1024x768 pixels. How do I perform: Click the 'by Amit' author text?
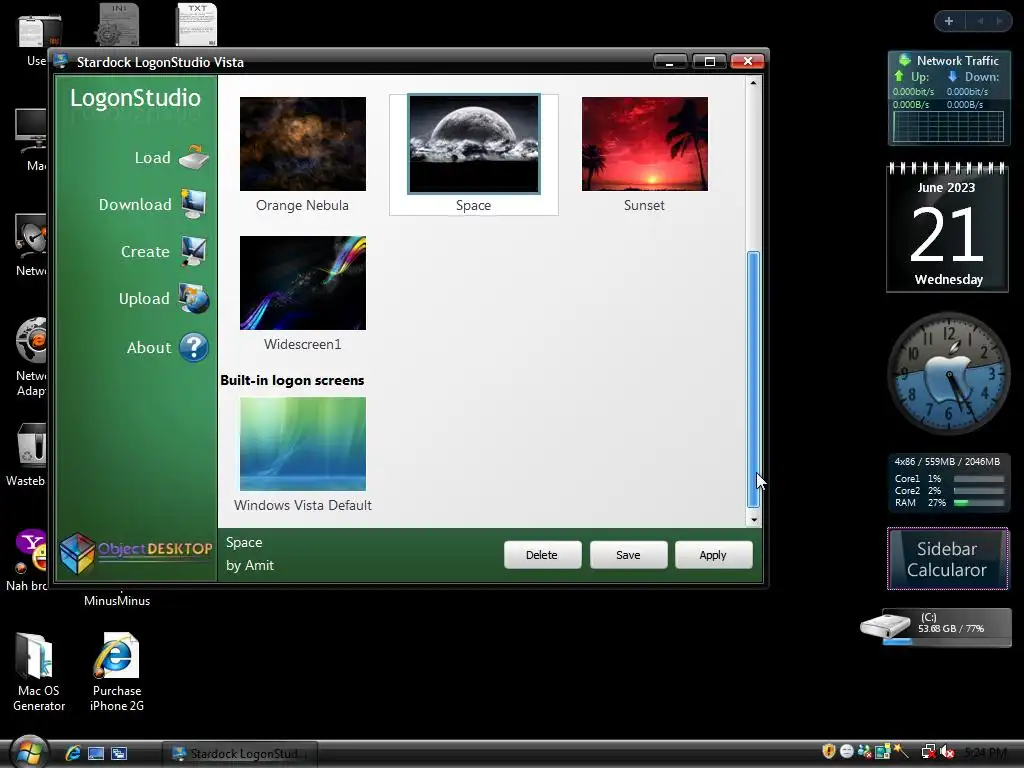pyautogui.click(x=250, y=565)
